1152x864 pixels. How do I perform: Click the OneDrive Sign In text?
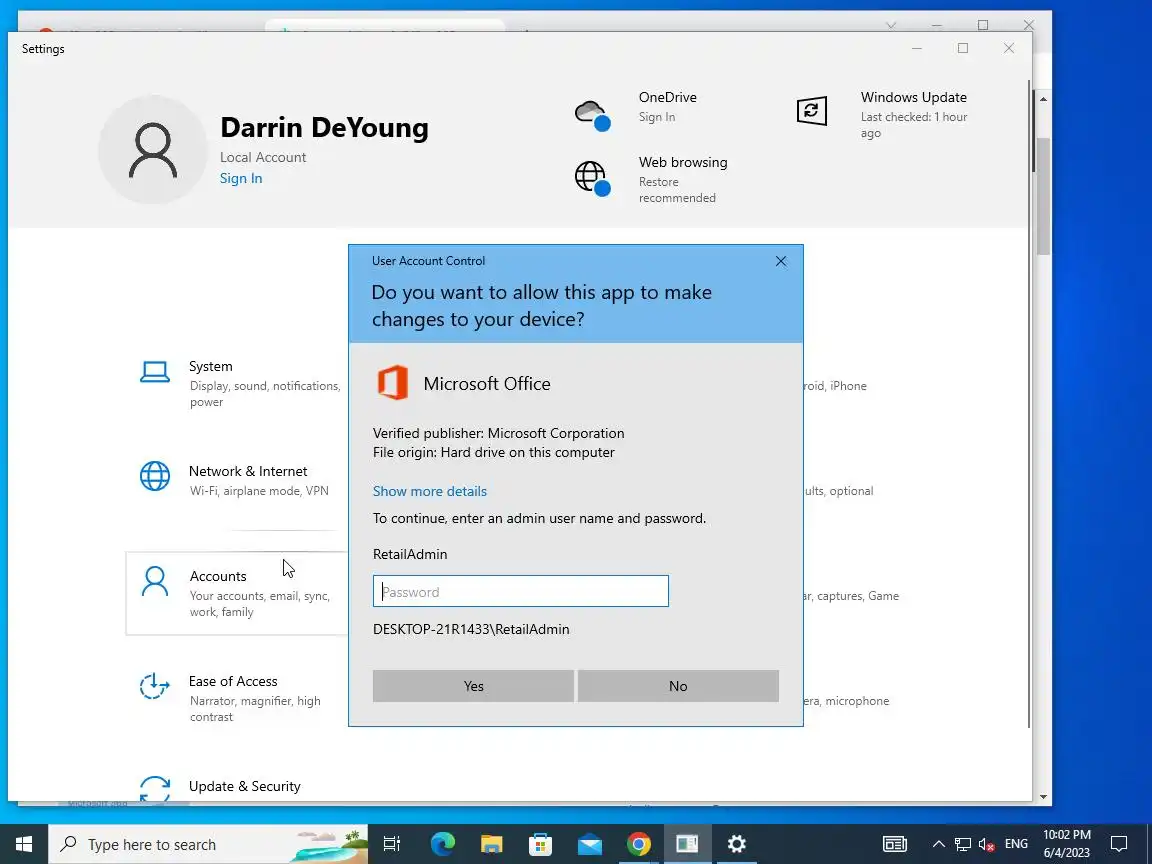[657, 117]
